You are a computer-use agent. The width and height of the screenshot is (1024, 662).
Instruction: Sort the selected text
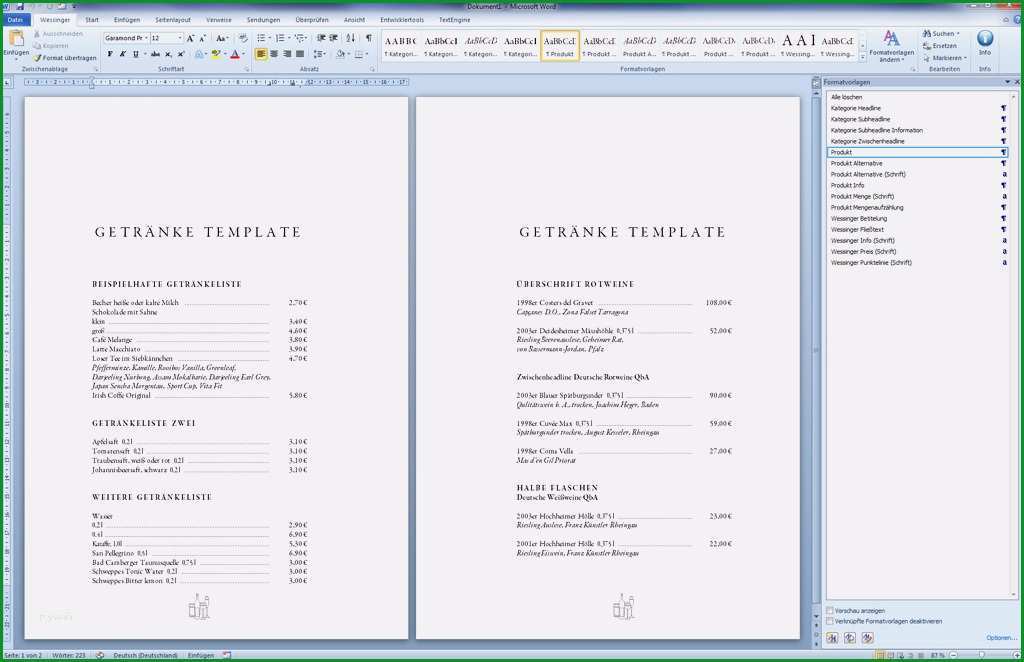[351, 39]
